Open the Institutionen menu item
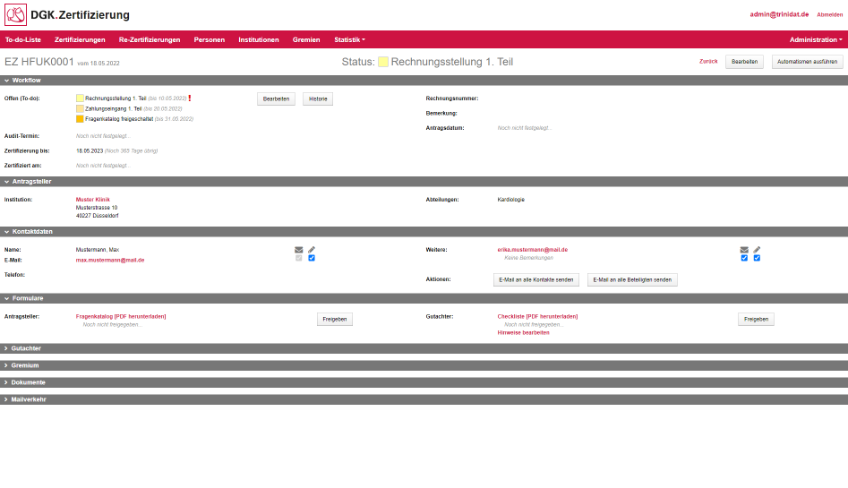This screenshot has height=488, width=848. coord(259,39)
